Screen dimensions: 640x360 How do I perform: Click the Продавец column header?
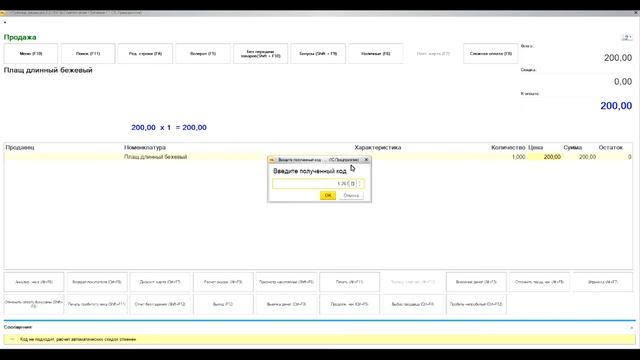[x=20, y=147]
